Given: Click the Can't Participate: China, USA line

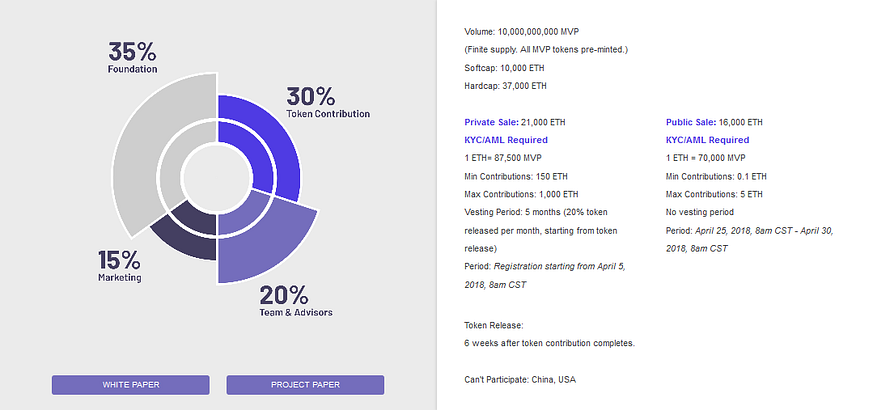Looking at the screenshot, I should pos(520,379).
